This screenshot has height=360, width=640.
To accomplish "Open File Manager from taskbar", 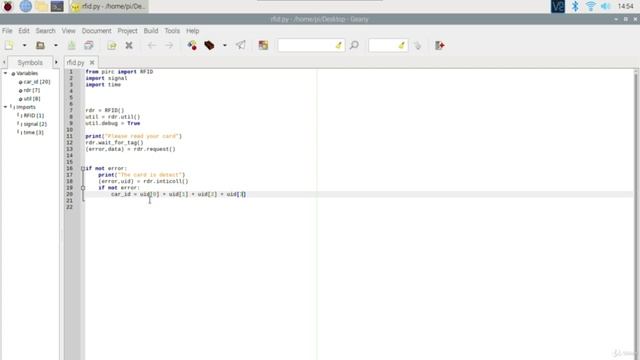I will [x=41, y=6].
